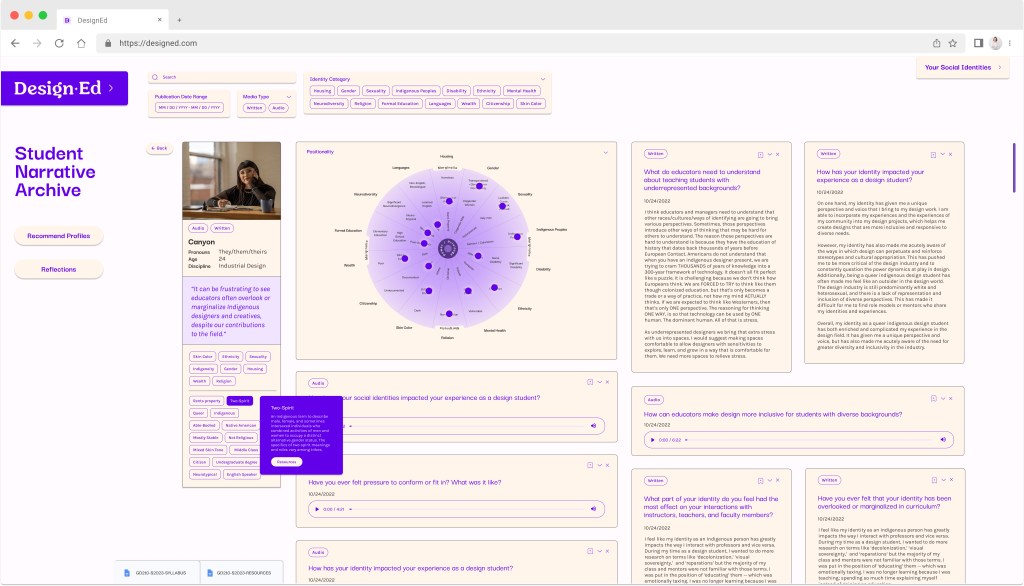Open Recommend Profiles from sidebar
Viewport: 1024px width, 586px height.
58,236
